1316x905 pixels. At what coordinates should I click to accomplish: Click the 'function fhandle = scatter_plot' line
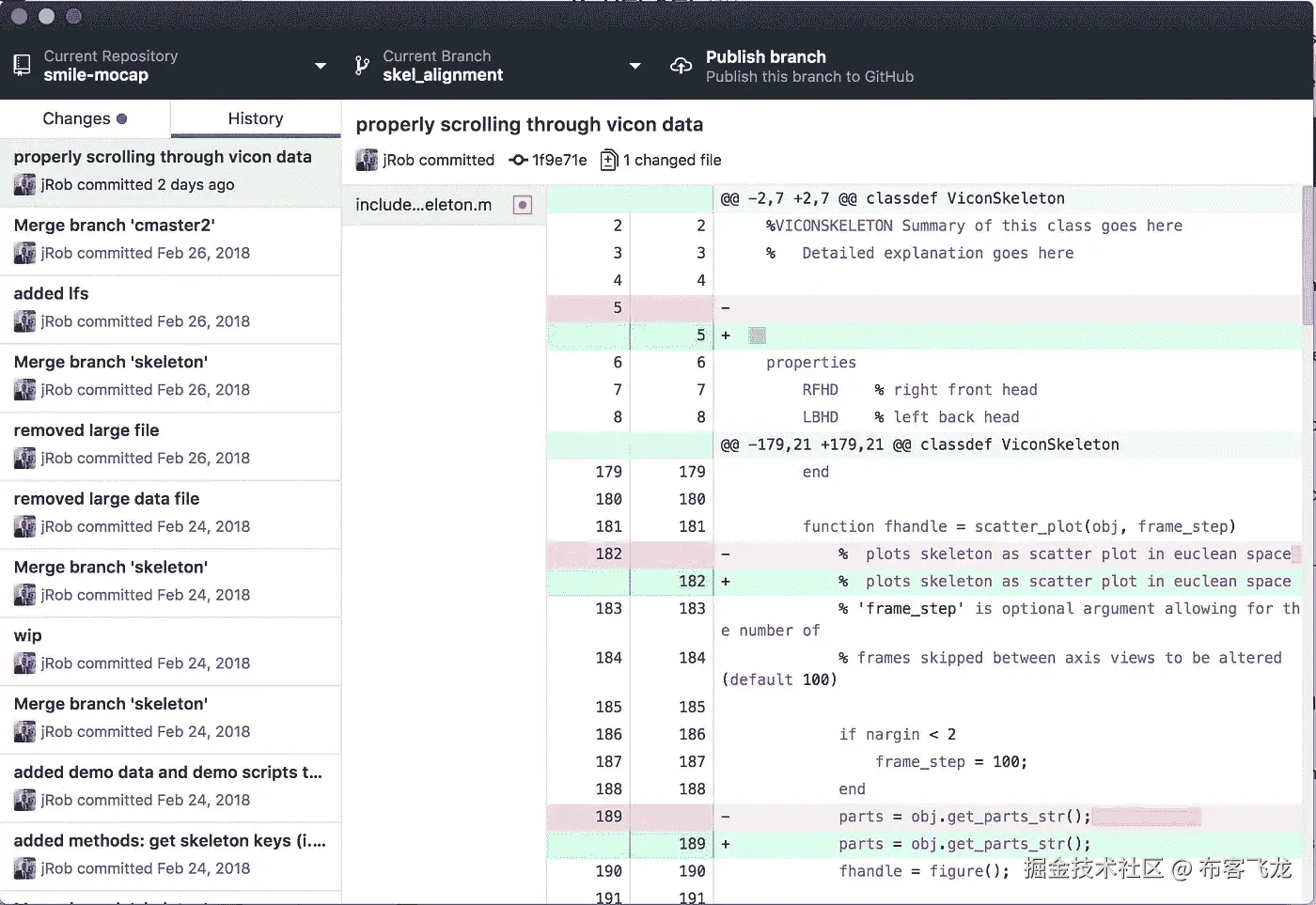924,526
